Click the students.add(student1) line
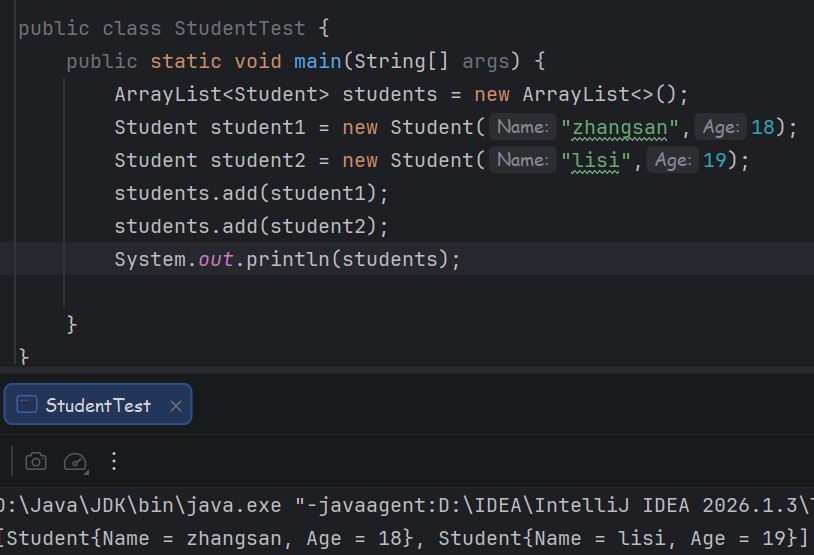Screen dimensions: 814x555 (x=251, y=194)
